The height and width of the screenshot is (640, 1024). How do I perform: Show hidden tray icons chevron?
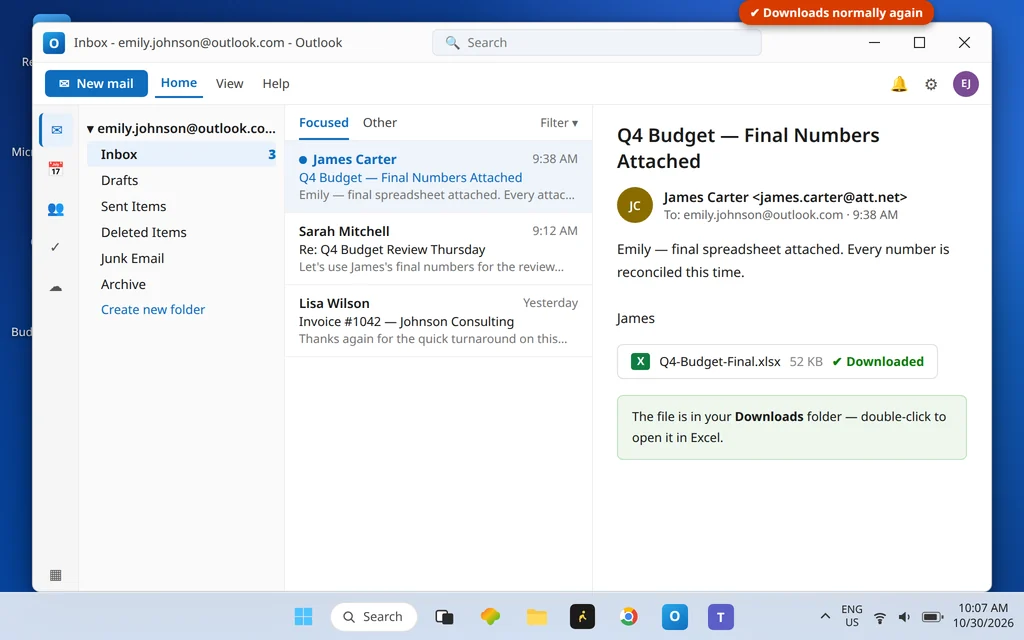click(x=825, y=616)
